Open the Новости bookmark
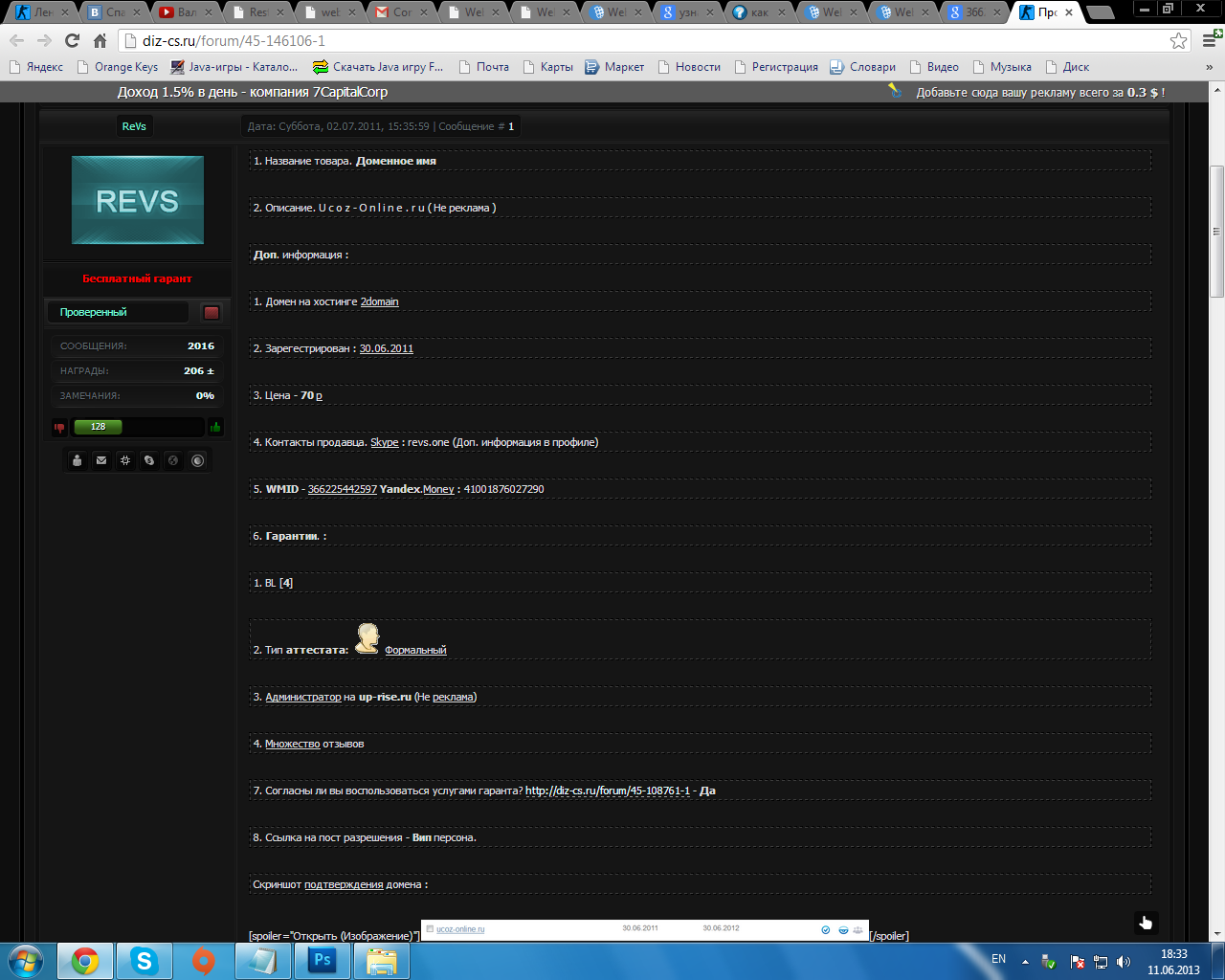 click(689, 67)
